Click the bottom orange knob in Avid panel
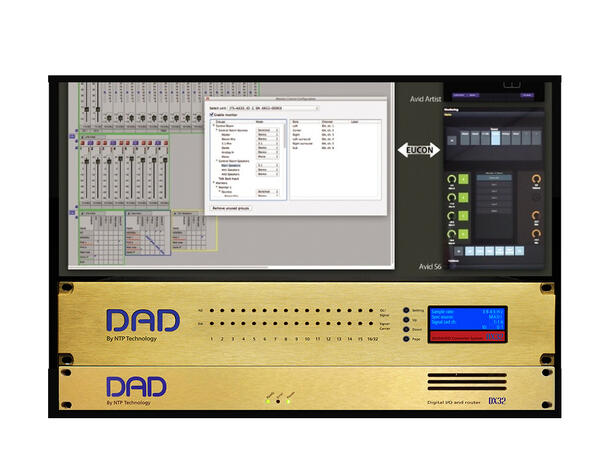The image size is (610, 450). point(536,234)
